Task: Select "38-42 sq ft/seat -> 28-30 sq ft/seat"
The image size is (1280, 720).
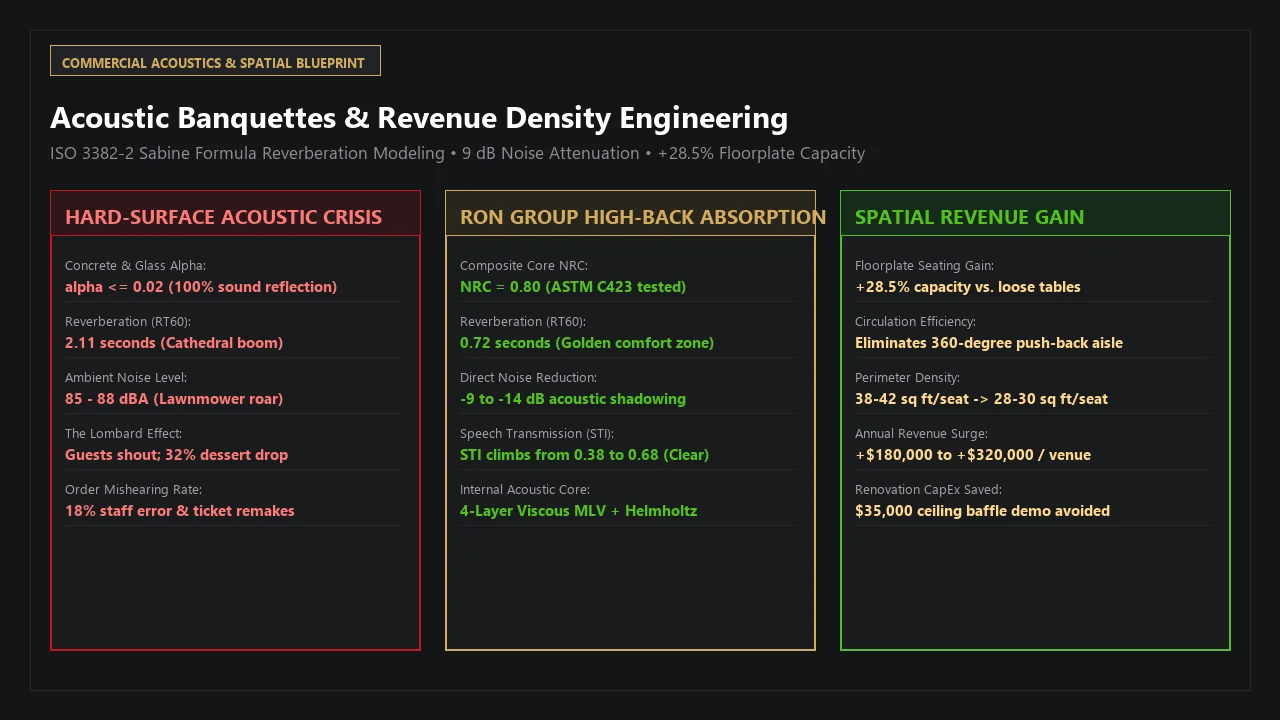Action: (x=981, y=399)
